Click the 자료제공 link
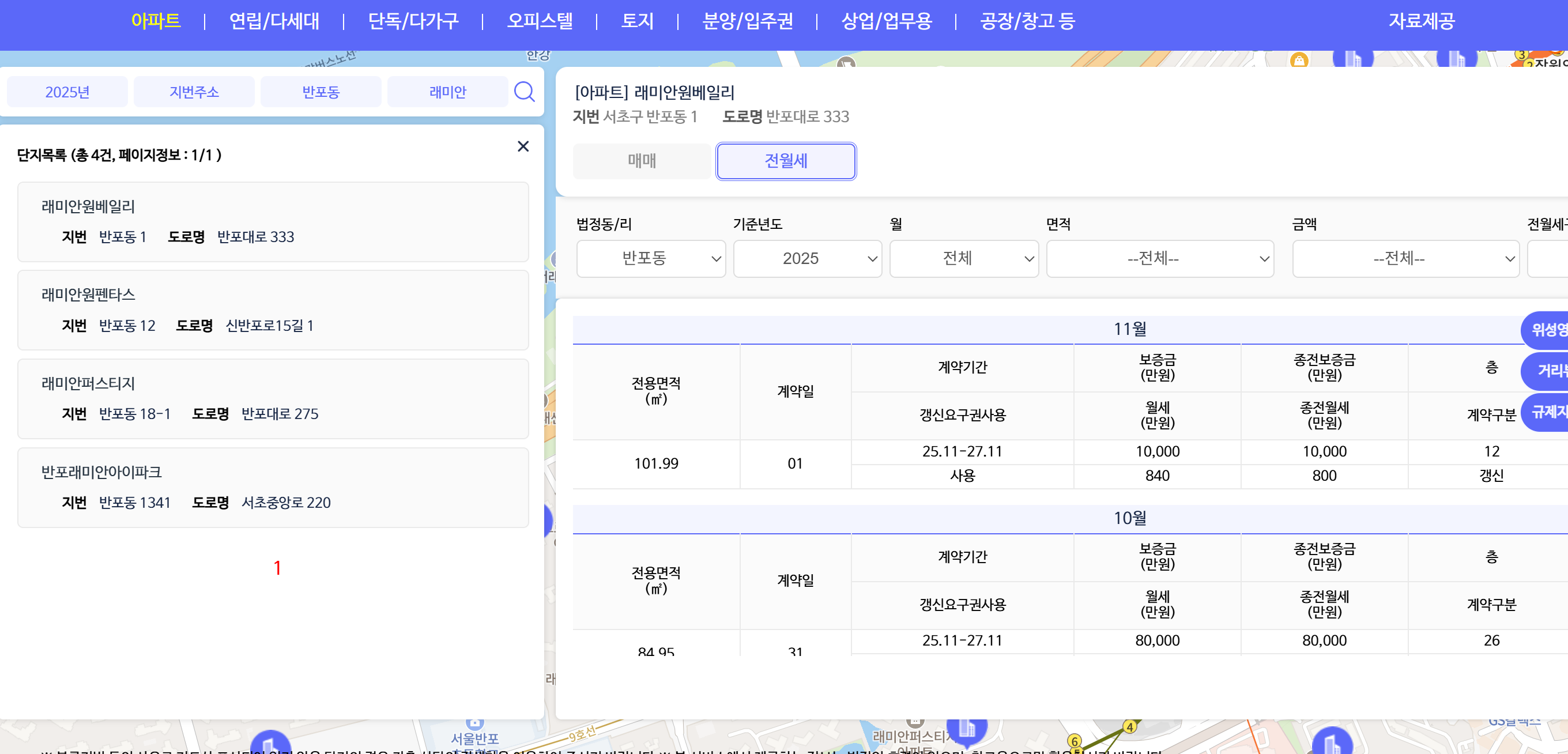 [1422, 22]
